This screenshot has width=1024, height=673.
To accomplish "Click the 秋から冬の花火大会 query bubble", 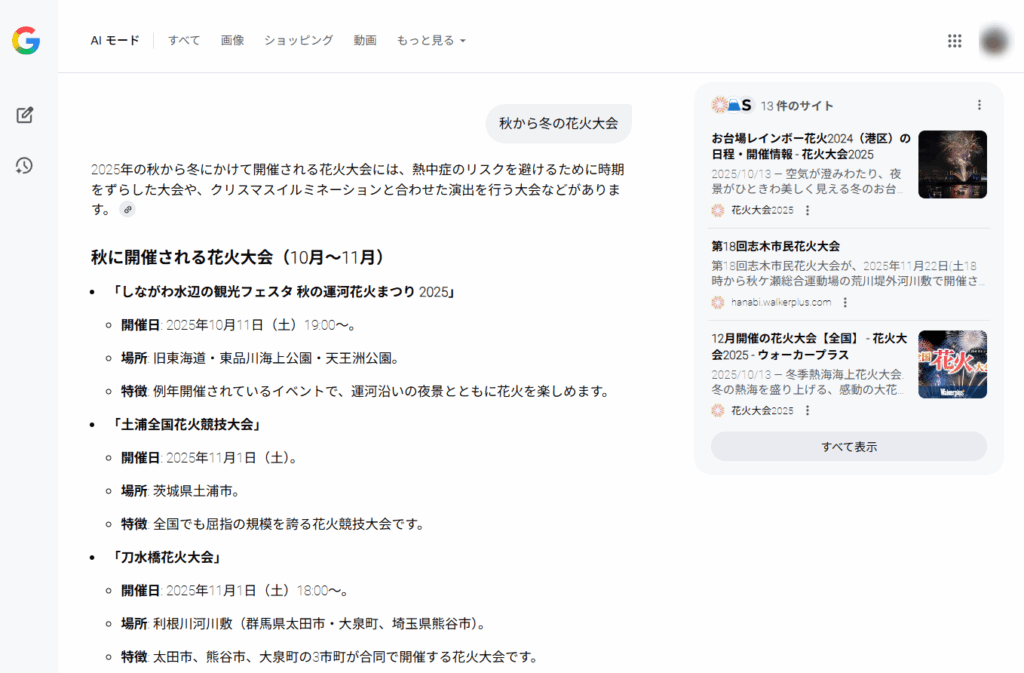I will [x=558, y=124].
